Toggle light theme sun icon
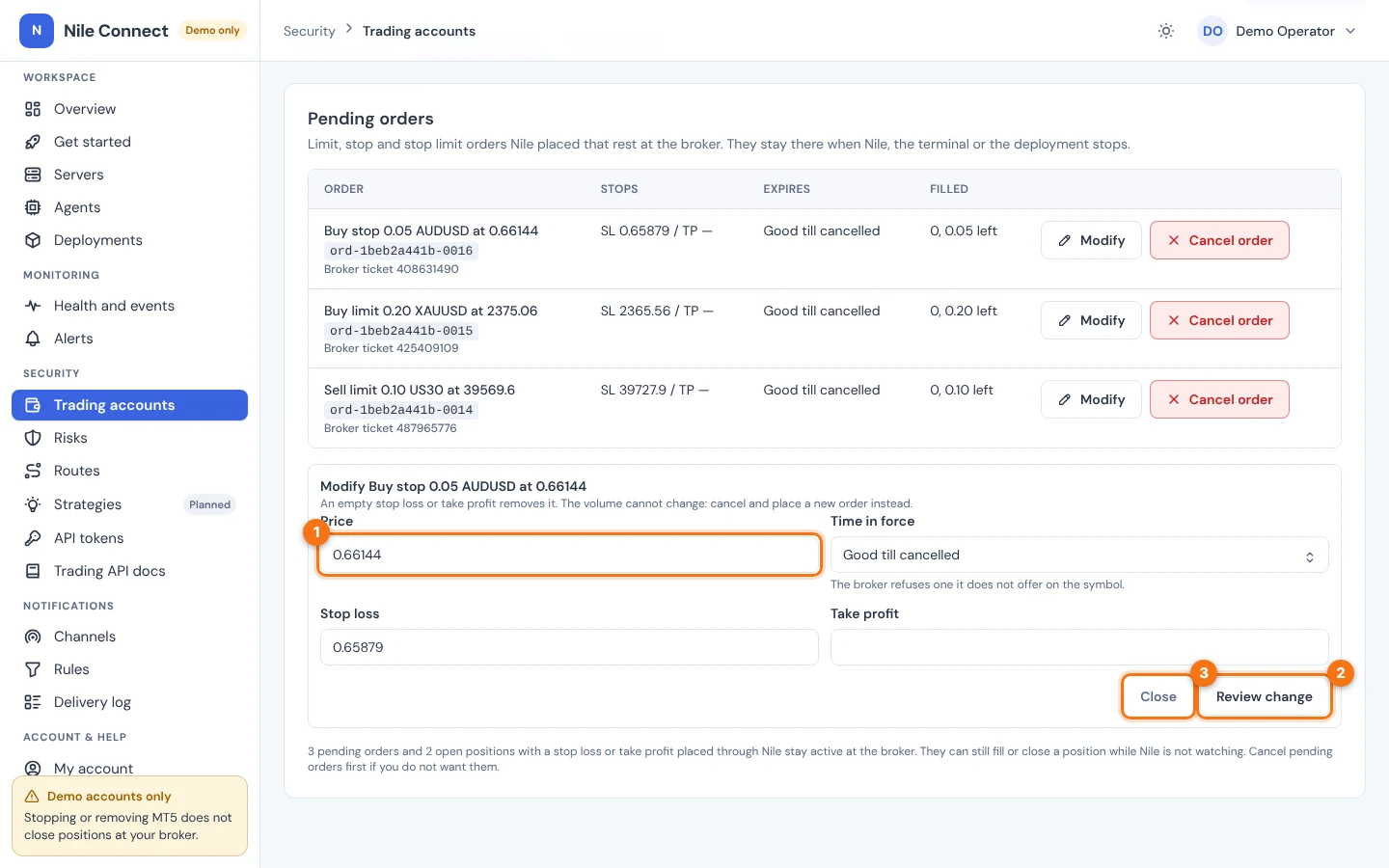 [1166, 31]
